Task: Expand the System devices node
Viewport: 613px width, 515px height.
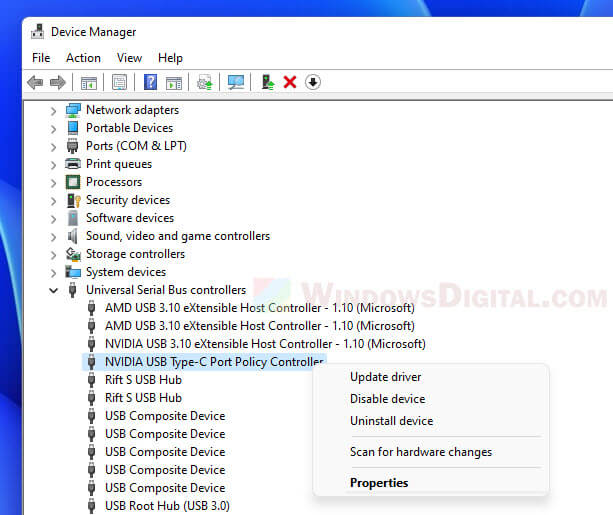Action: (x=54, y=273)
